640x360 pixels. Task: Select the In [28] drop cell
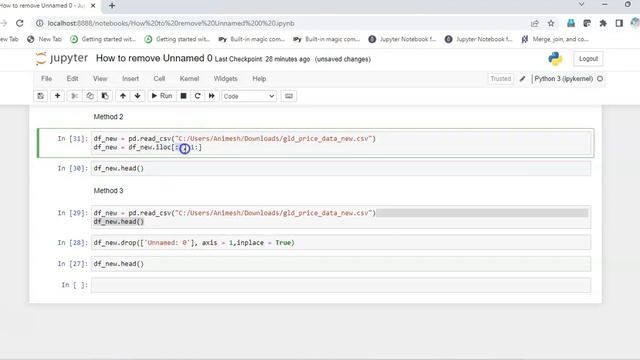[341, 243]
